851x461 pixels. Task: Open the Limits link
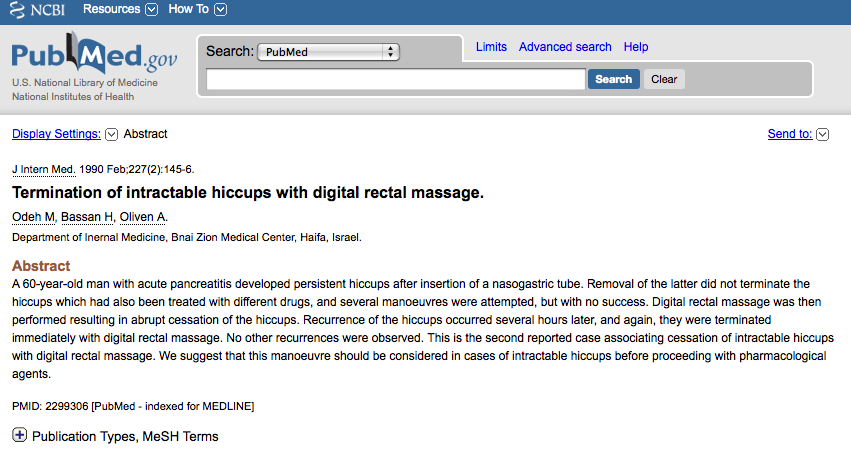491,47
